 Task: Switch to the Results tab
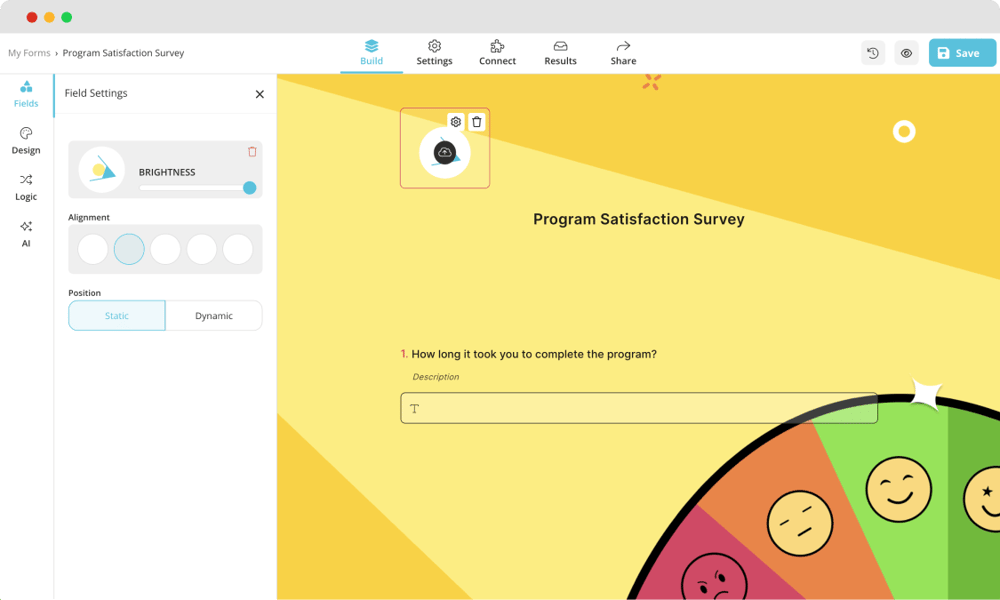[x=560, y=53]
